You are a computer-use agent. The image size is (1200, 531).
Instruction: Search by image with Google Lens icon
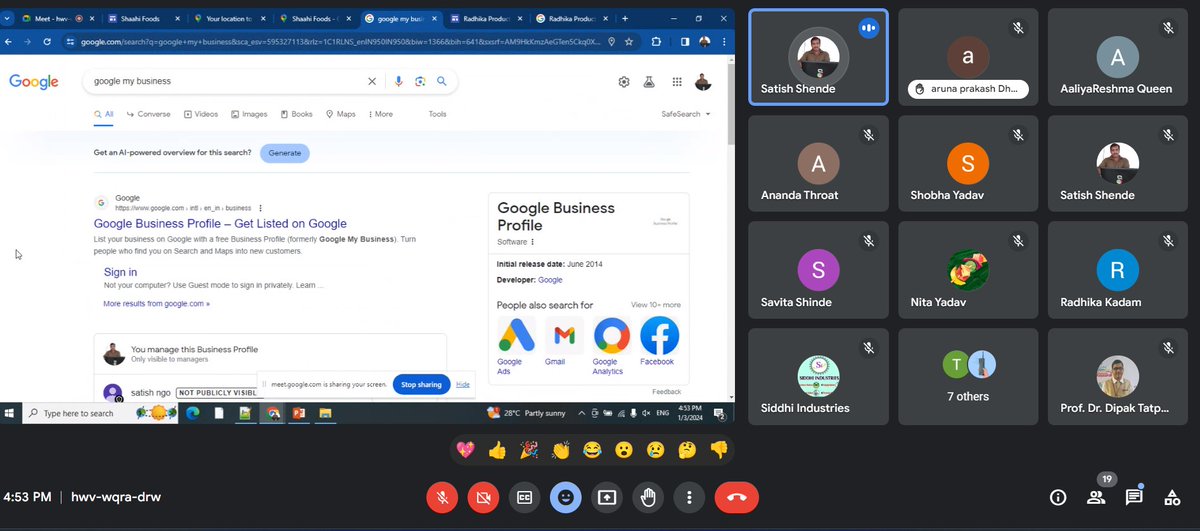(x=420, y=81)
